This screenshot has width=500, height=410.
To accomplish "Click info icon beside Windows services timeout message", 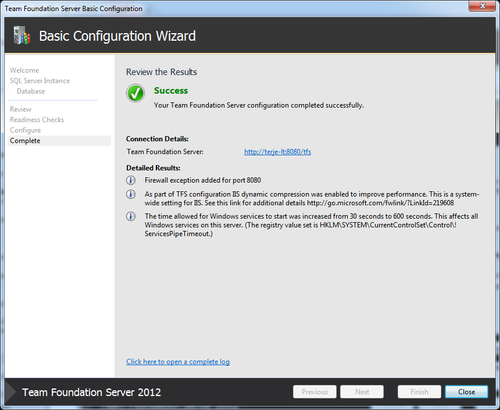I will [x=131, y=216].
